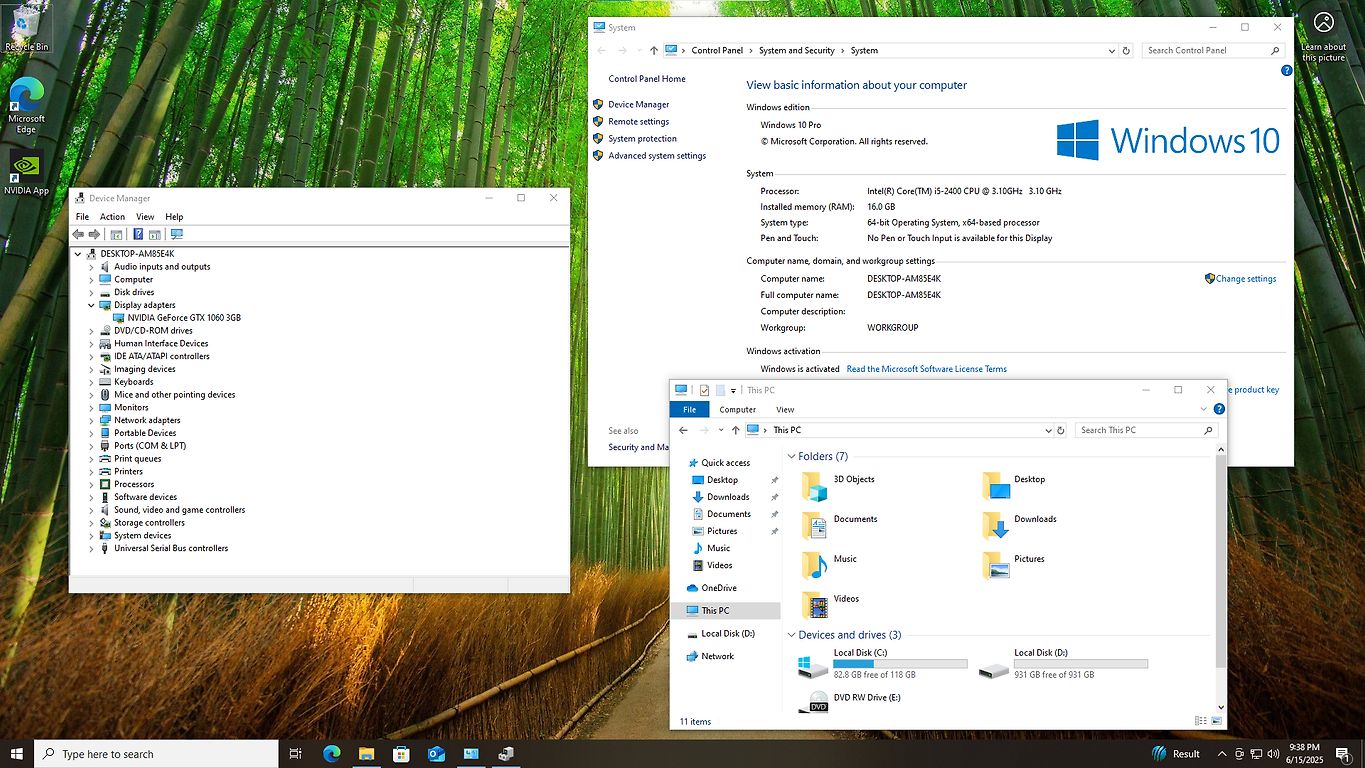The width and height of the screenshot is (1365, 768).
Task: Open Microsoft Store from taskbar
Action: click(x=400, y=754)
